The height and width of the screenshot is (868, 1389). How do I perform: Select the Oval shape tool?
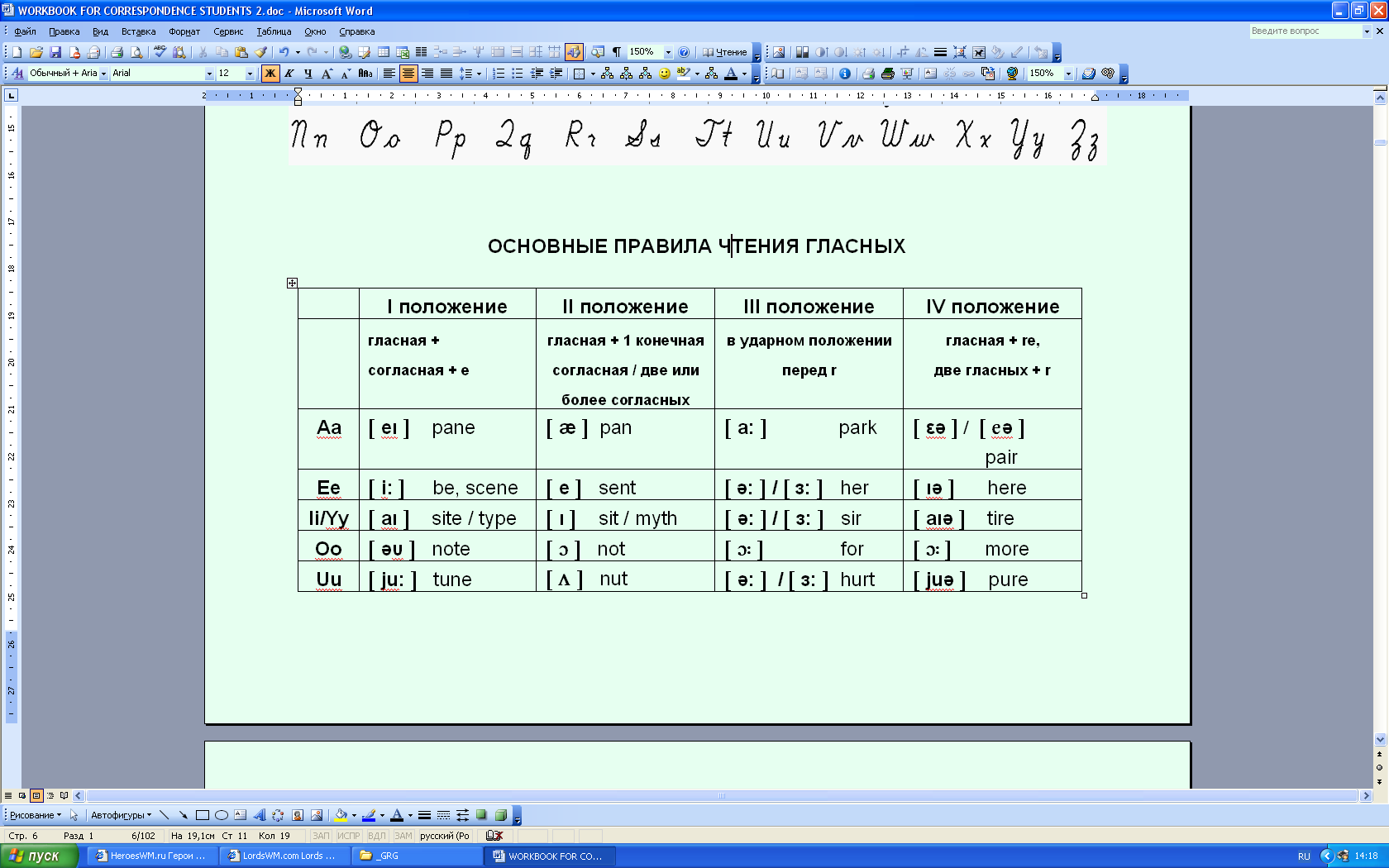pyautogui.click(x=221, y=815)
